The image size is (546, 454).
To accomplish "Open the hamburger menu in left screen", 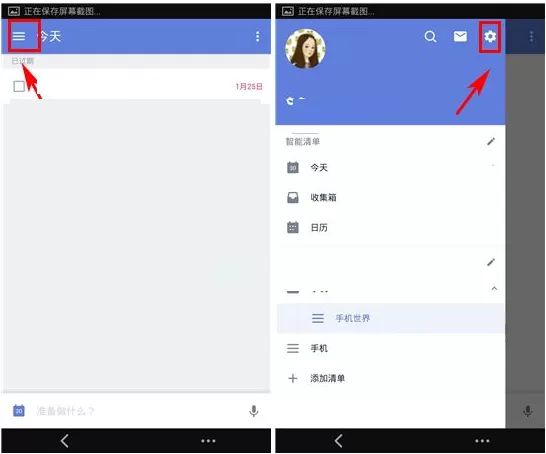I will tap(19, 36).
